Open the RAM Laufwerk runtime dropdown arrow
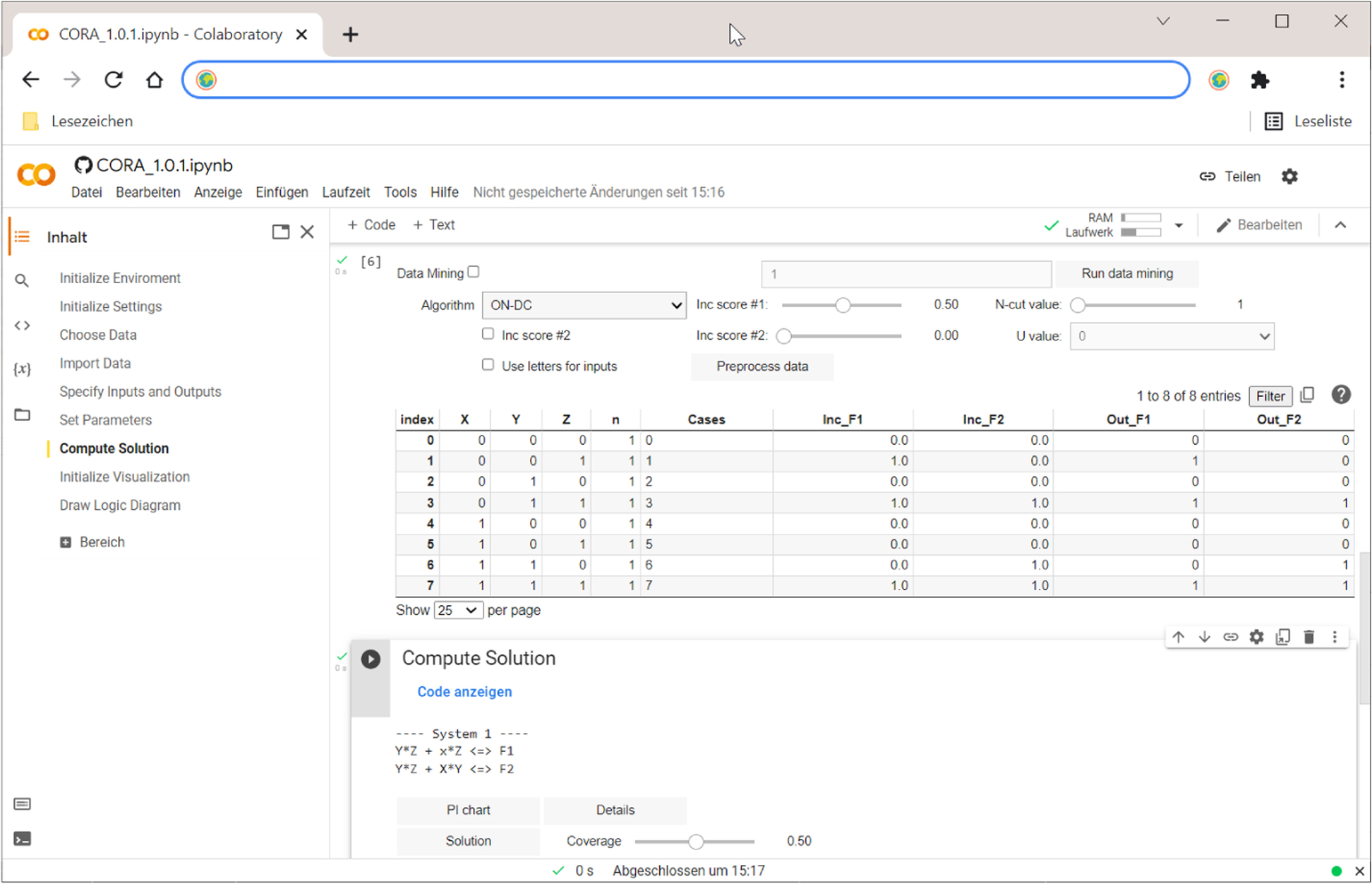This screenshot has width=1372, height=884. tap(1179, 226)
